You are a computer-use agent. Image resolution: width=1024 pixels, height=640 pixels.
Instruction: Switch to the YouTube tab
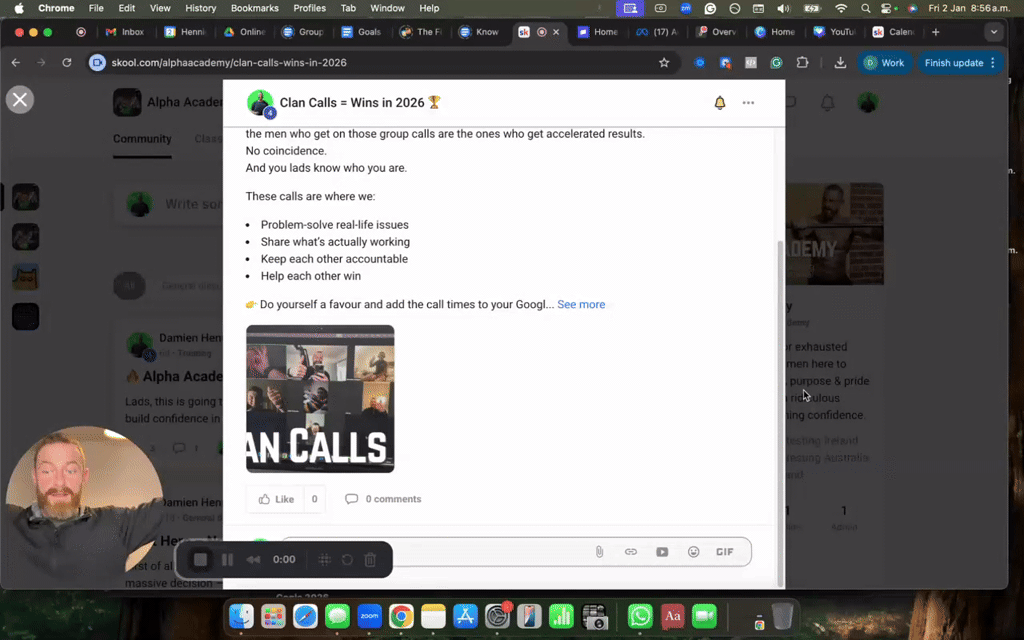point(834,32)
